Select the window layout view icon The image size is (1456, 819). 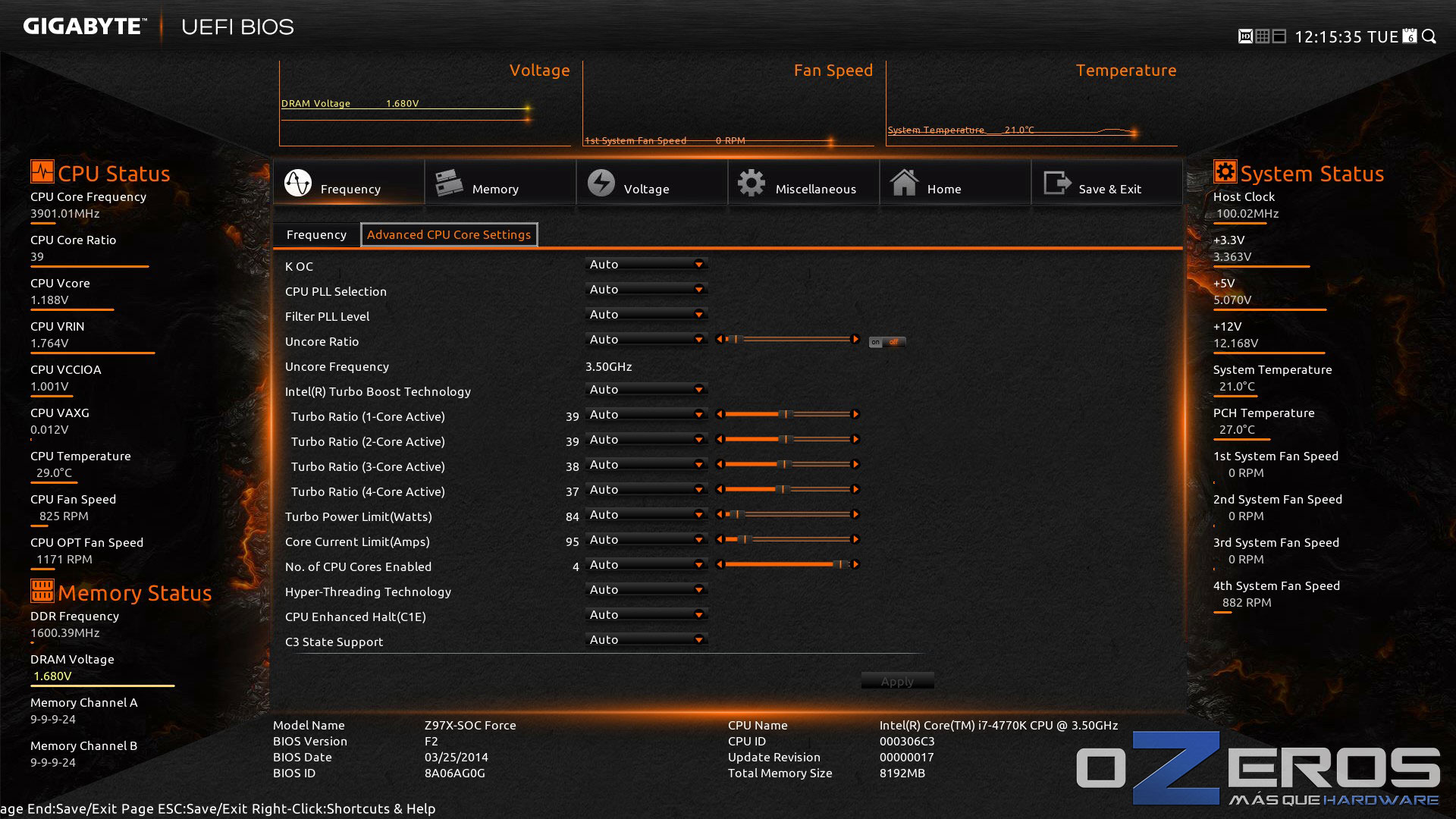pyautogui.click(x=1279, y=36)
